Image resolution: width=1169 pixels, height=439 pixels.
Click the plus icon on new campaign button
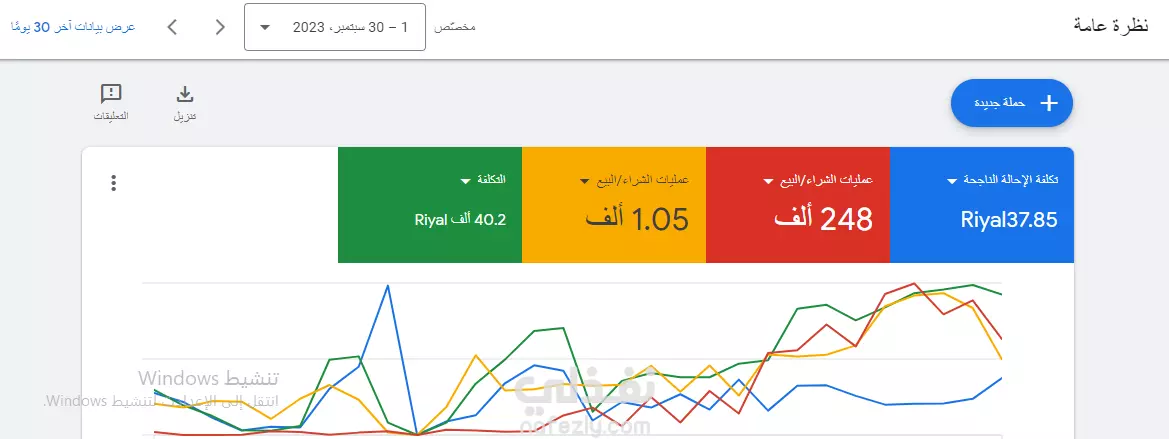[x=1049, y=103]
